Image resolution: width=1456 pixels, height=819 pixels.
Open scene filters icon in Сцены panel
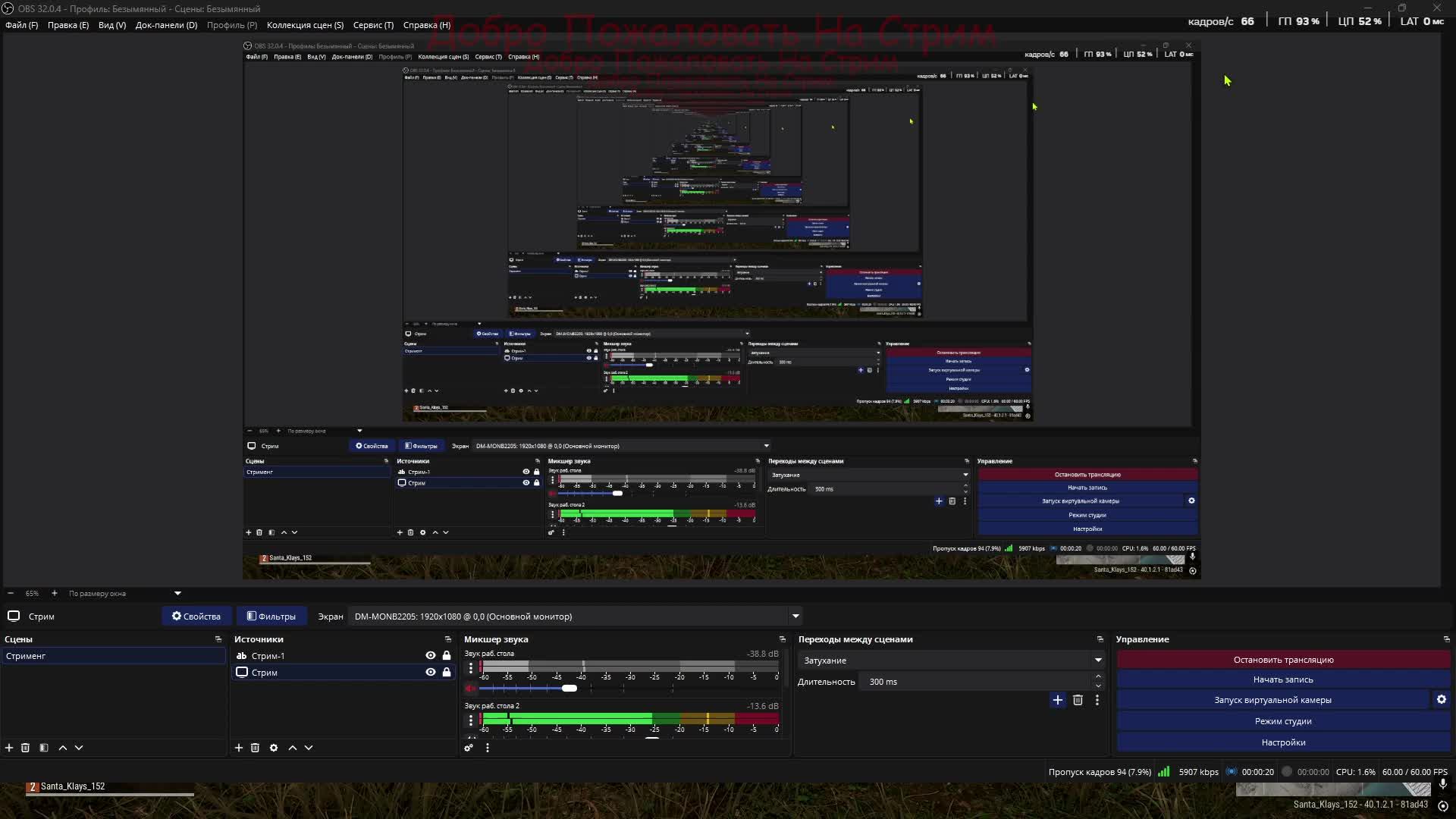pyautogui.click(x=44, y=748)
